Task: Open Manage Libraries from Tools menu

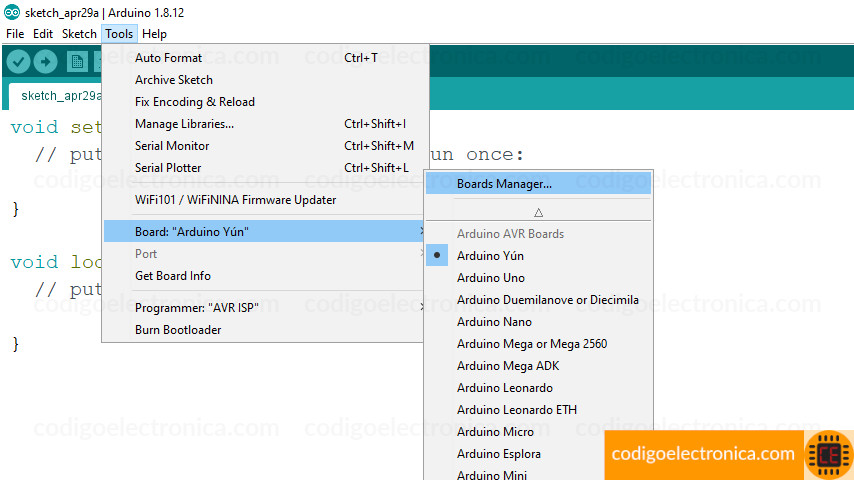Action: (x=263, y=124)
